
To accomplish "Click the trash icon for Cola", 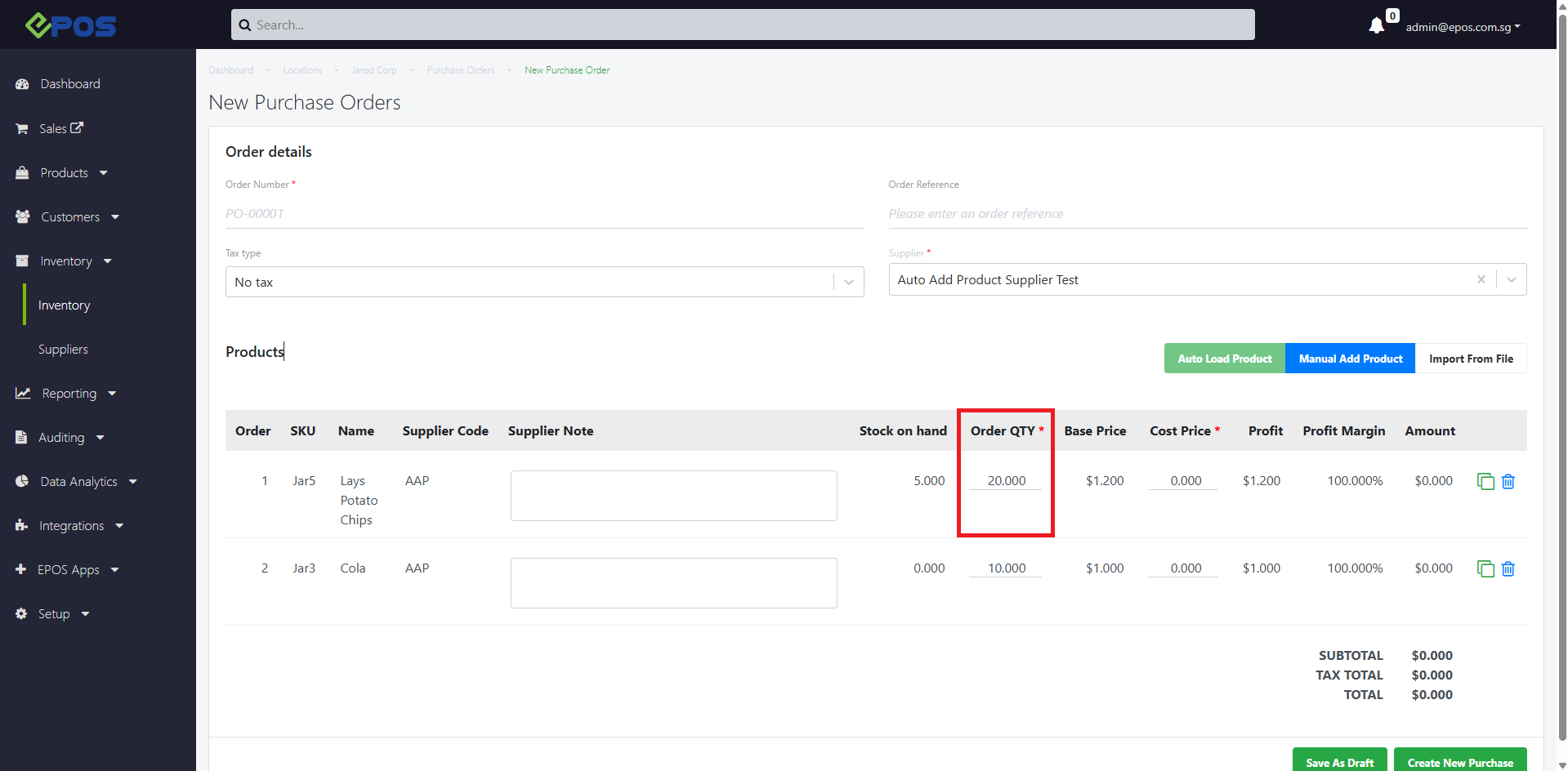I will [x=1508, y=569].
